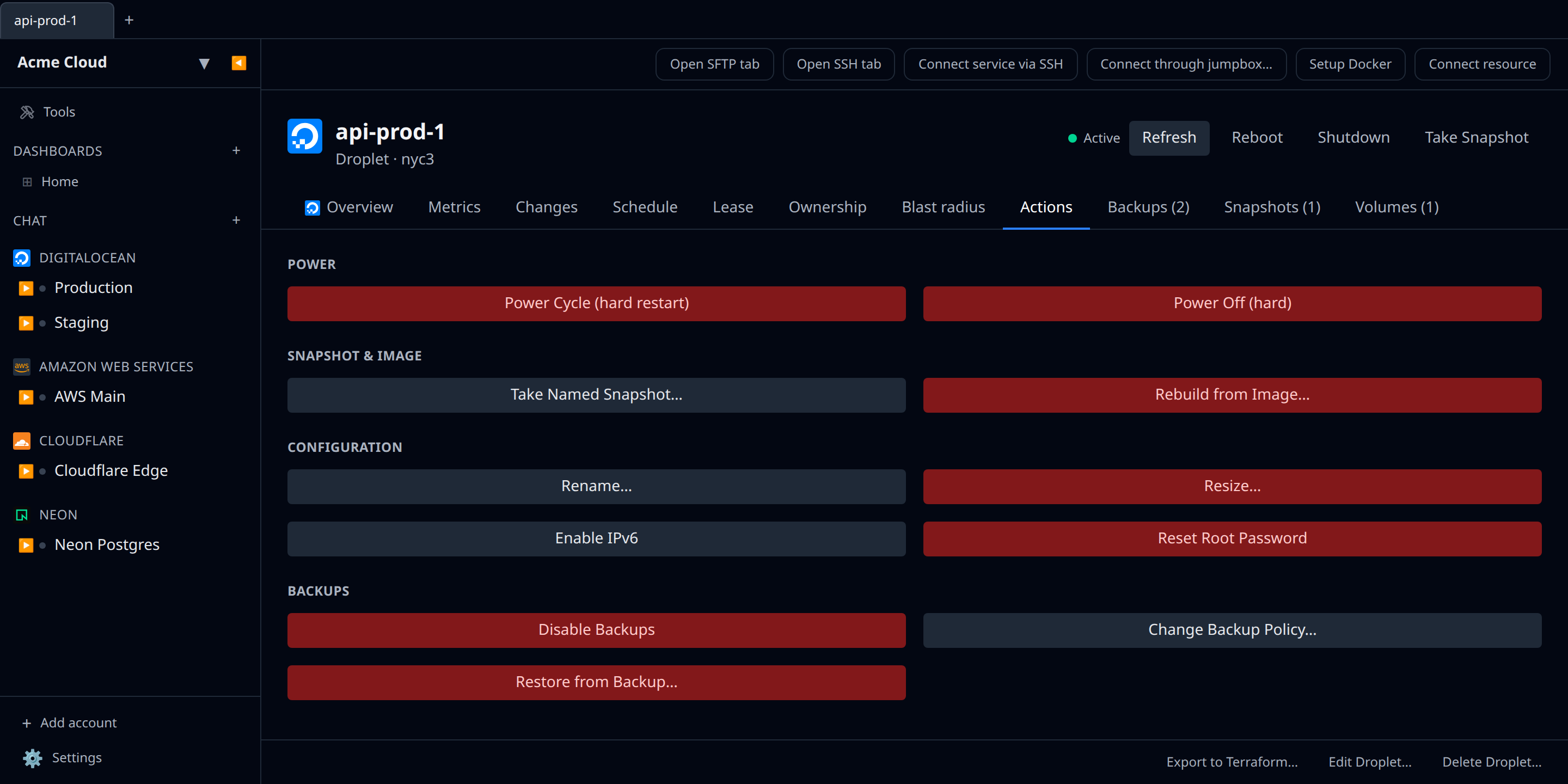Select the Actions tab
Image resolution: width=1568 pixels, height=784 pixels.
click(1046, 207)
